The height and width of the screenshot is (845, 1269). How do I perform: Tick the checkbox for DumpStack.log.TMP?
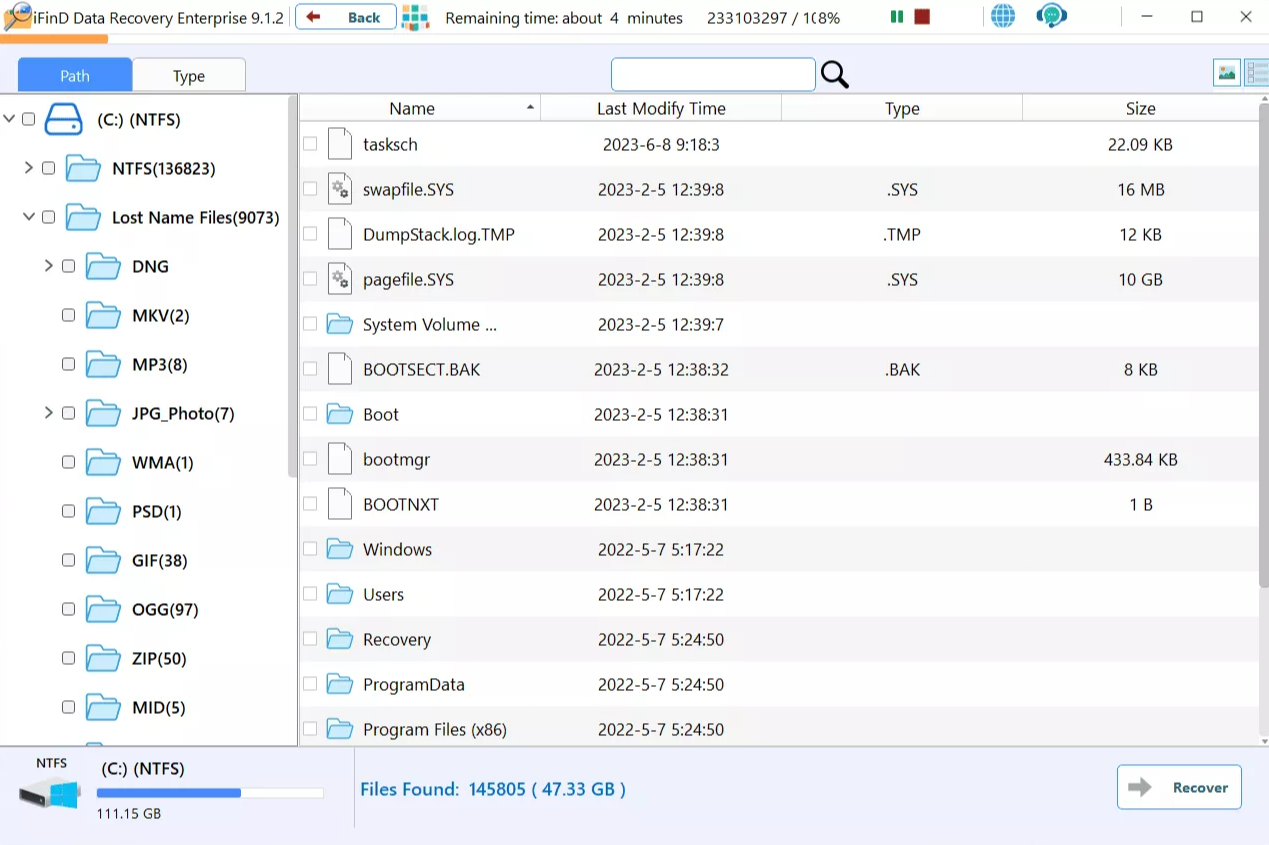coord(310,234)
